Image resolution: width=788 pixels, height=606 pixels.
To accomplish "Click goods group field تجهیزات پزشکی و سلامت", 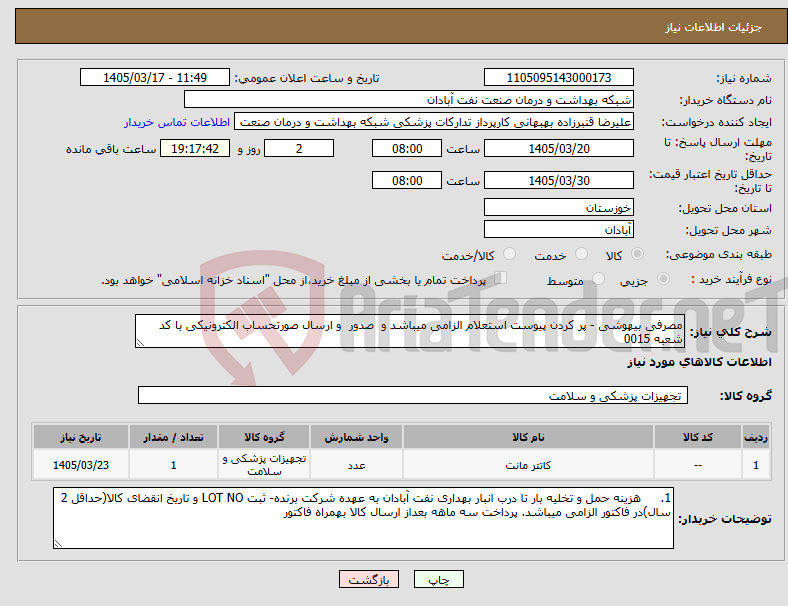I will point(413,395).
